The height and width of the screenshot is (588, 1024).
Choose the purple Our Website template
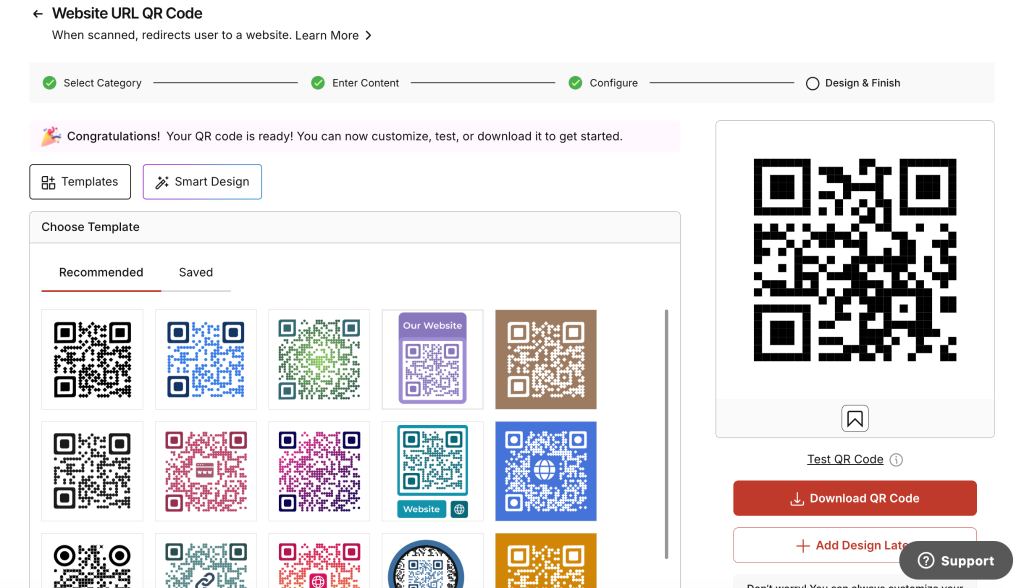click(432, 359)
